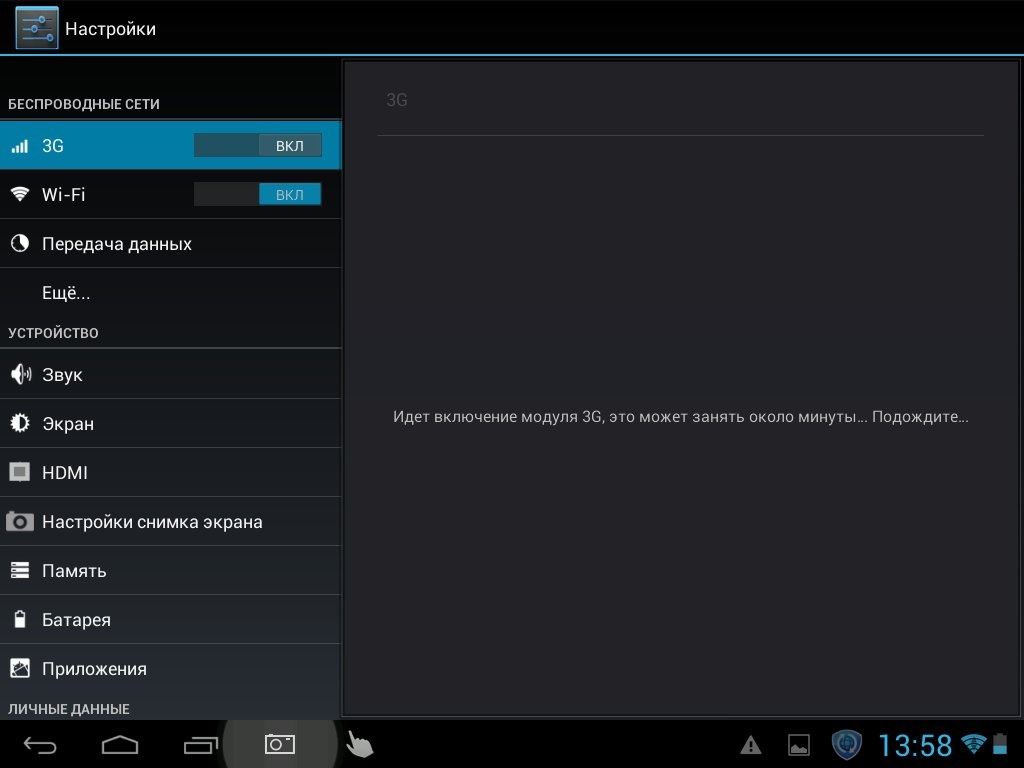Tap the HDMI icon in sidebar
The image size is (1024, 768).
[x=20, y=473]
